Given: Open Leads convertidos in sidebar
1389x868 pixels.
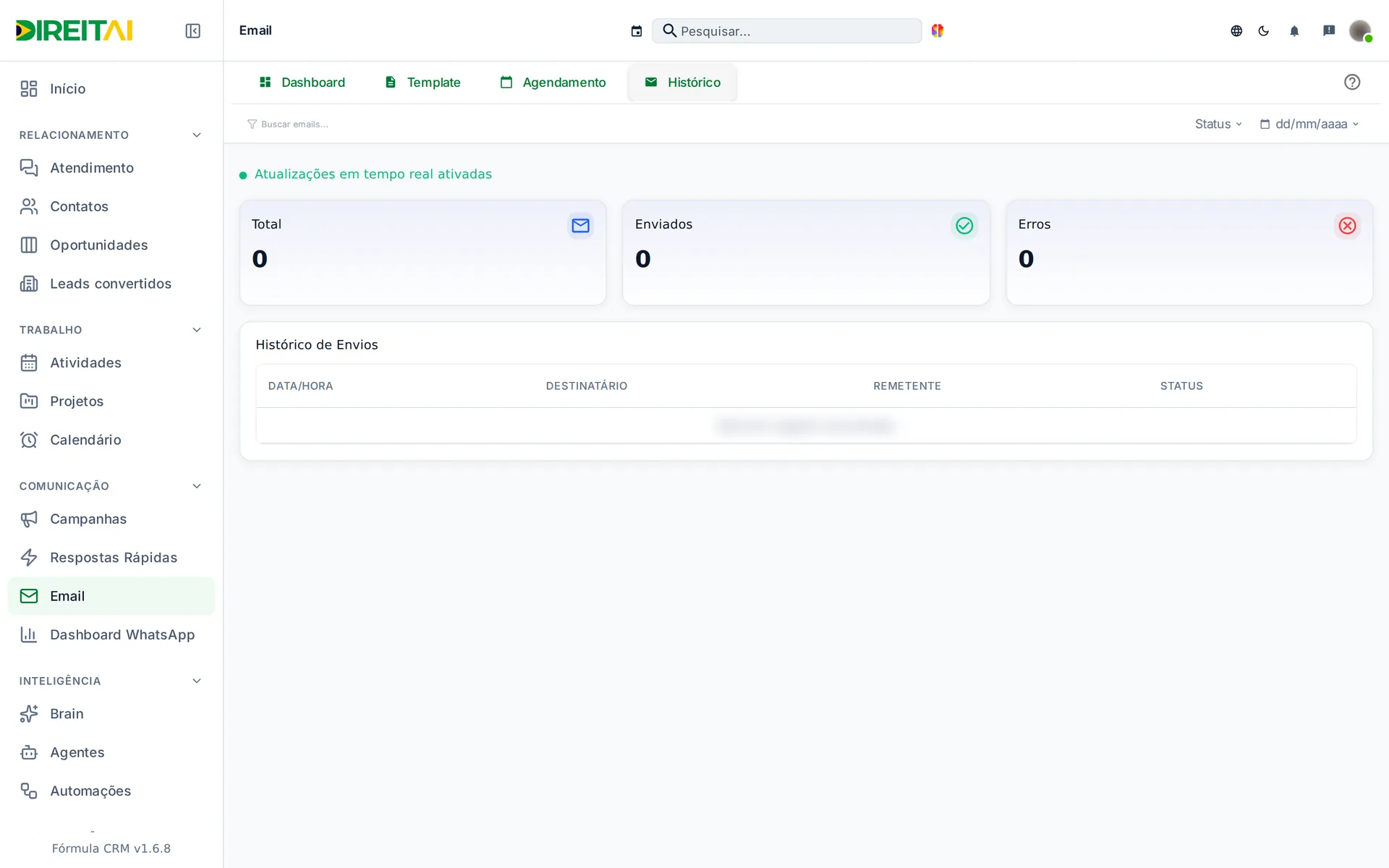Looking at the screenshot, I should click(111, 284).
